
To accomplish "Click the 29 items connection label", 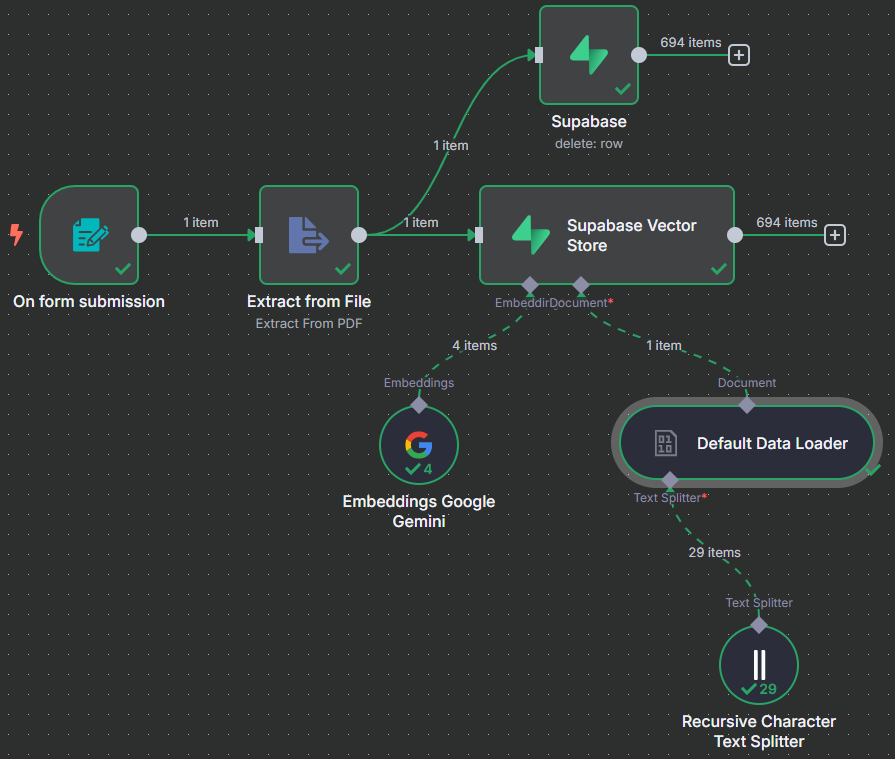I will [x=714, y=552].
